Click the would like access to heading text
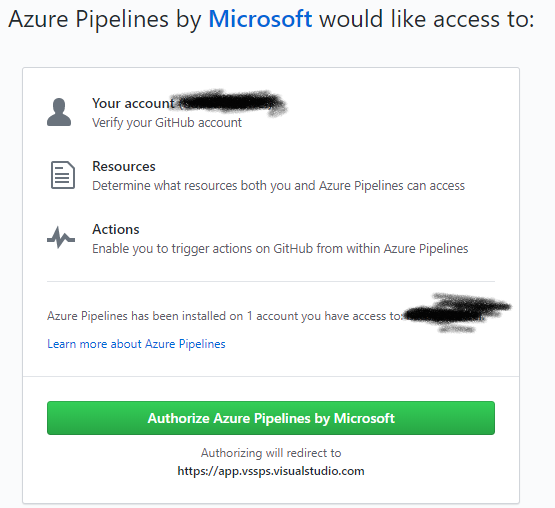The image size is (555, 508). [x=427, y=19]
